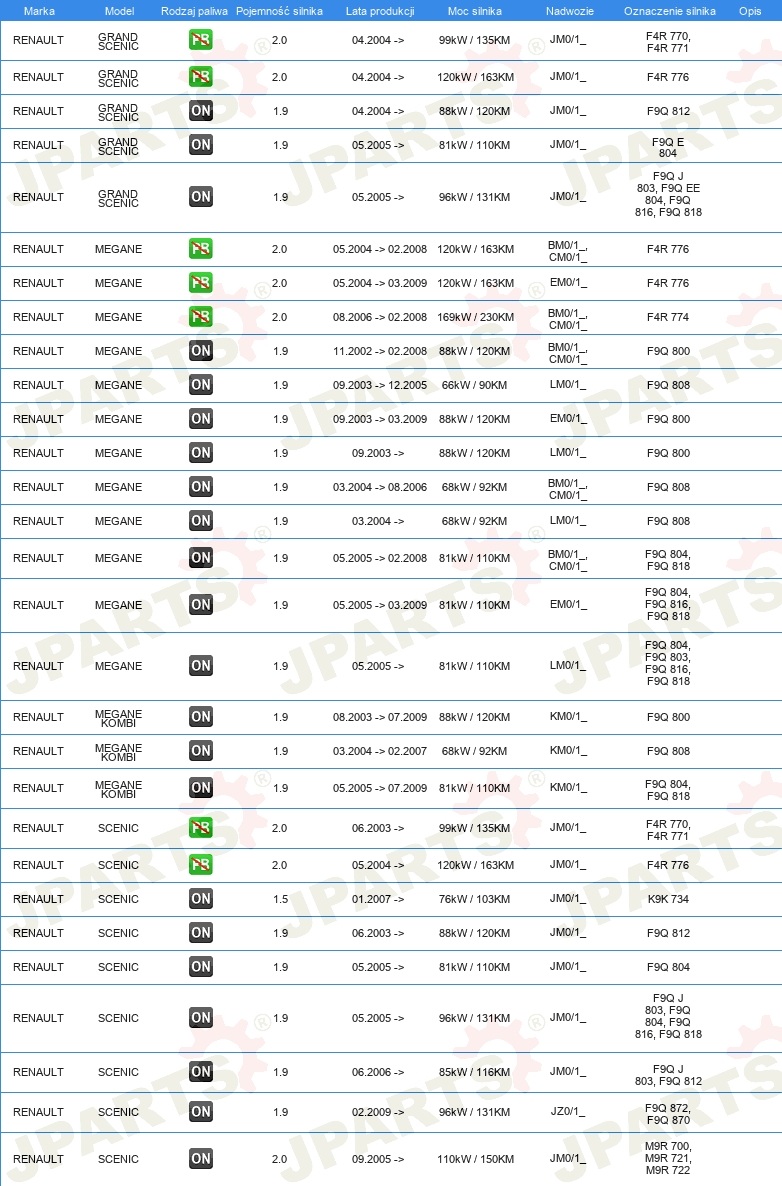Click the diesel ON icon in the Grand Scenic 81kW / 110KM row
782x1186 pixels.
(x=200, y=144)
